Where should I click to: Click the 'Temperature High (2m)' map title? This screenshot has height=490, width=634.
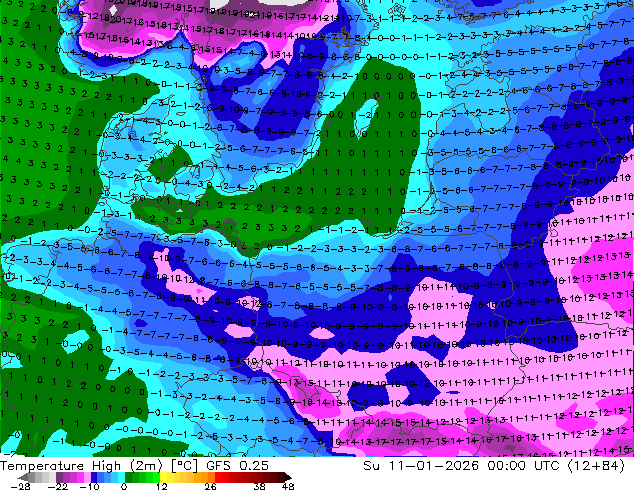(x=81, y=466)
